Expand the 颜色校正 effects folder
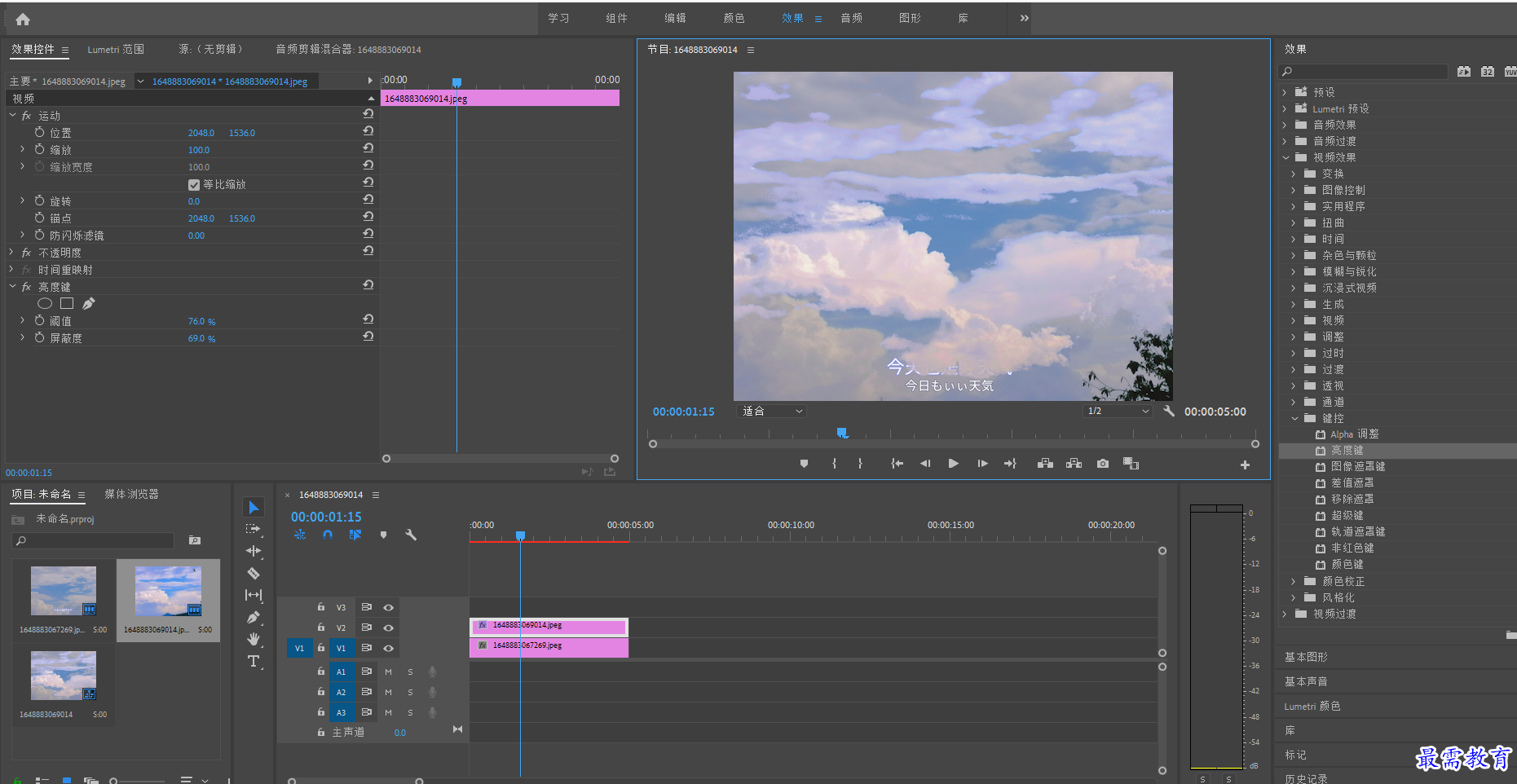The width and height of the screenshot is (1517, 784). click(1294, 581)
